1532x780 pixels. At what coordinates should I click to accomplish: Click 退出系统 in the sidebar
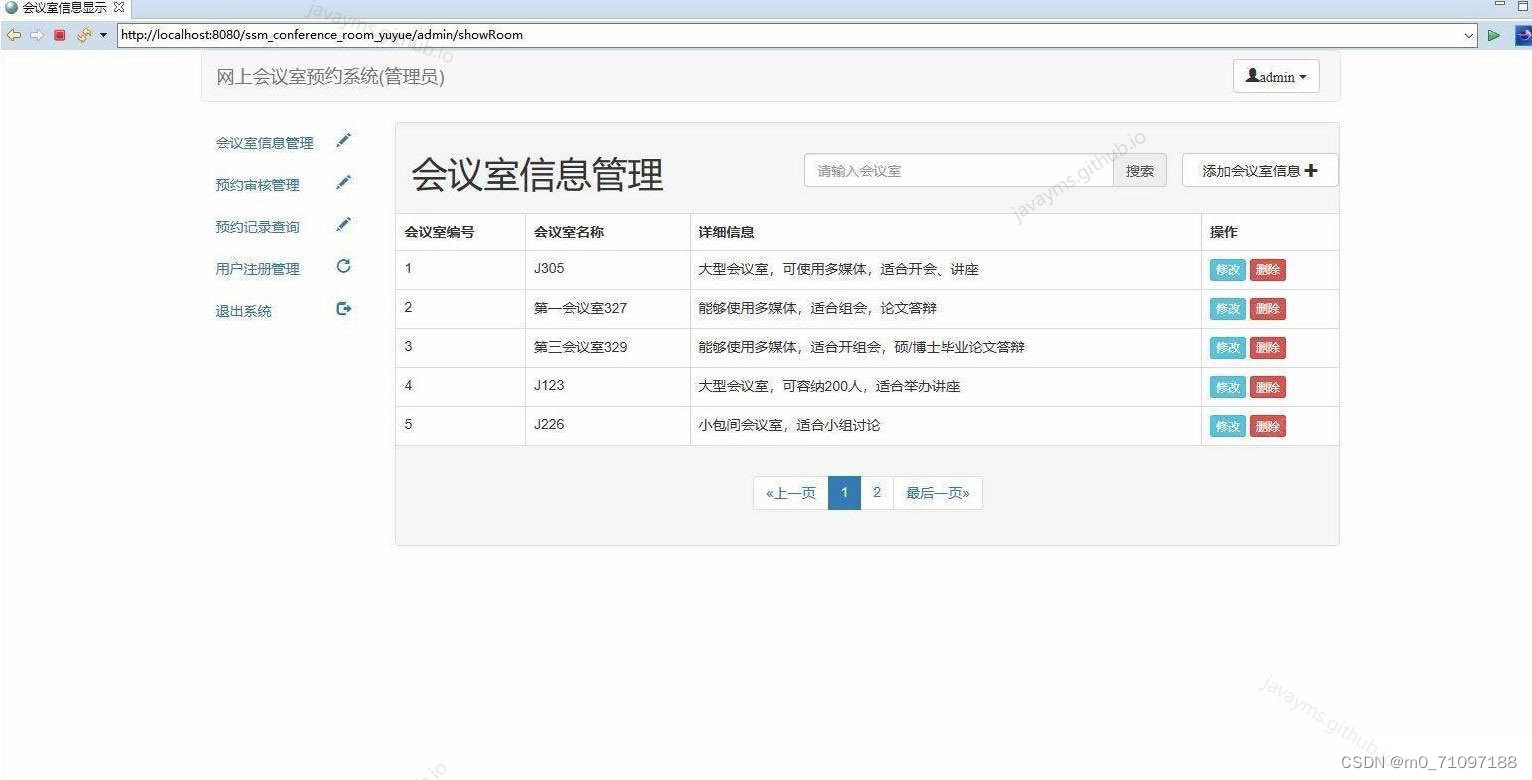[x=244, y=311]
